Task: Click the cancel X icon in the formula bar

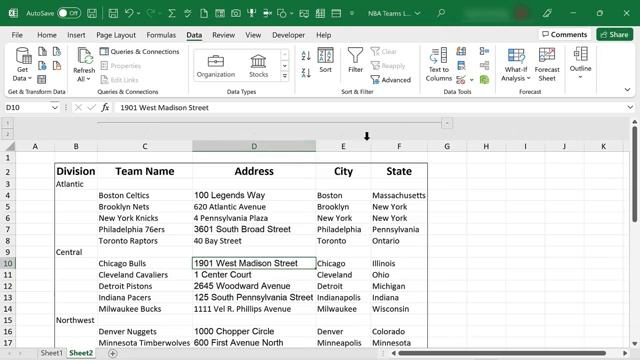Action: tap(78, 107)
